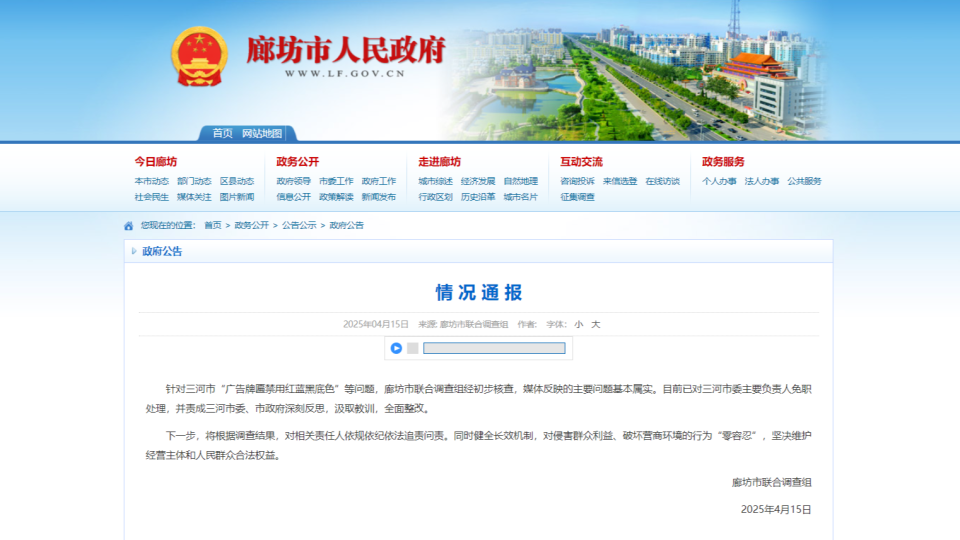Choose 个人办事 service link

(x=719, y=181)
